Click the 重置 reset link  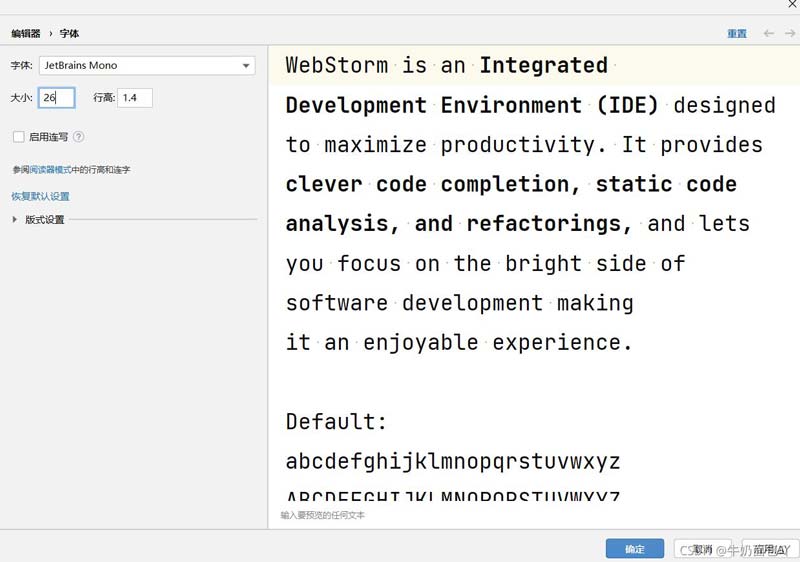[x=736, y=33]
